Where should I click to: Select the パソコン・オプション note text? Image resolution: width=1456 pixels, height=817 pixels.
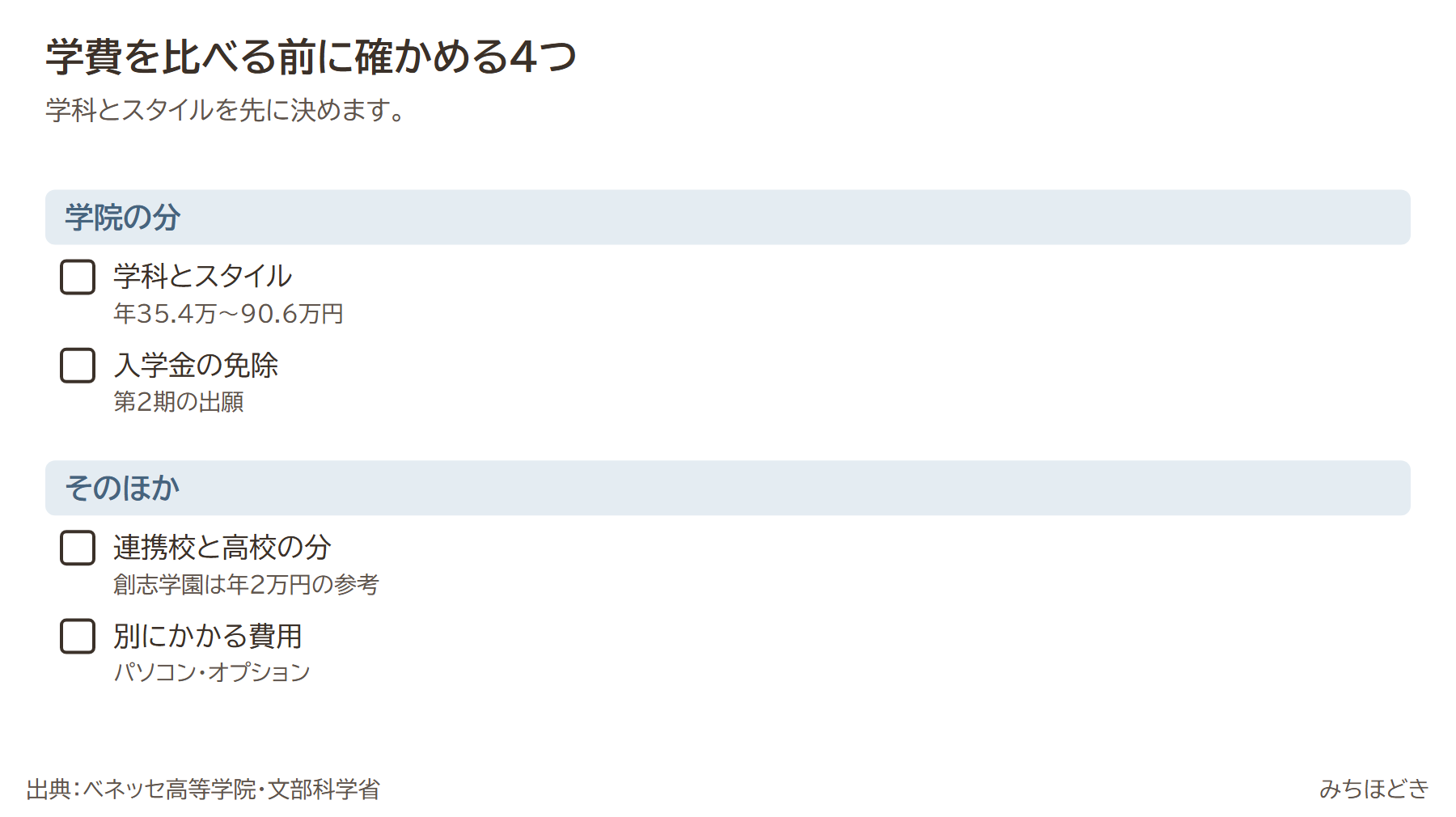(212, 672)
